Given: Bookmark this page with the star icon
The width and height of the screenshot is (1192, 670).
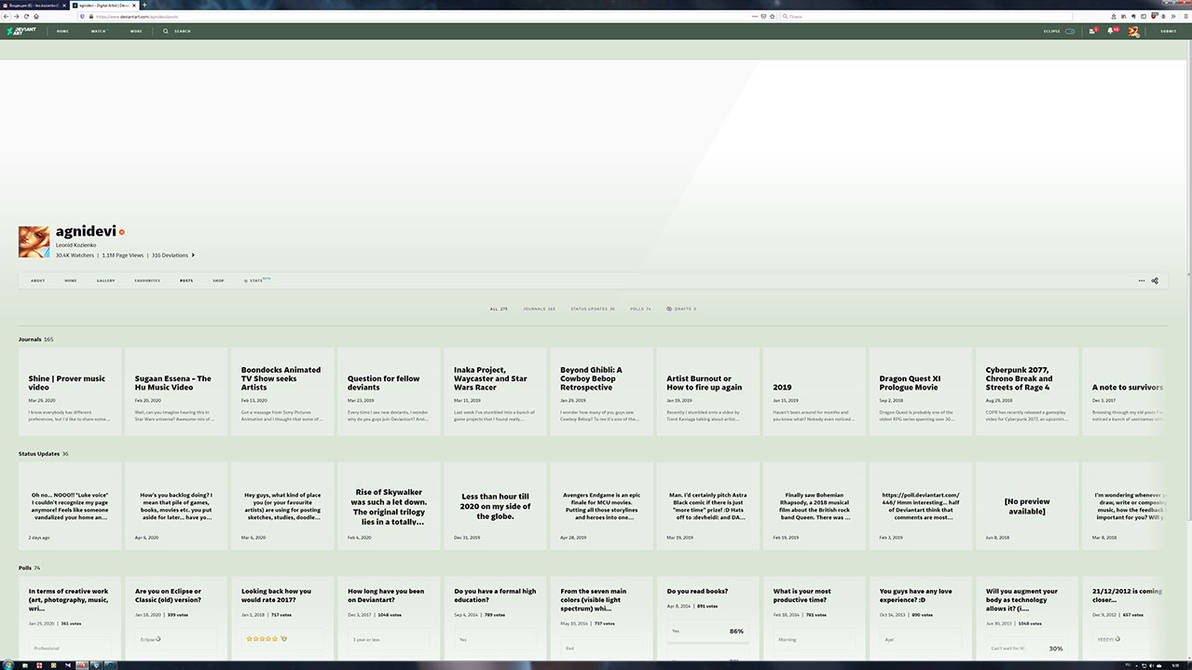Looking at the screenshot, I should pos(772,16).
